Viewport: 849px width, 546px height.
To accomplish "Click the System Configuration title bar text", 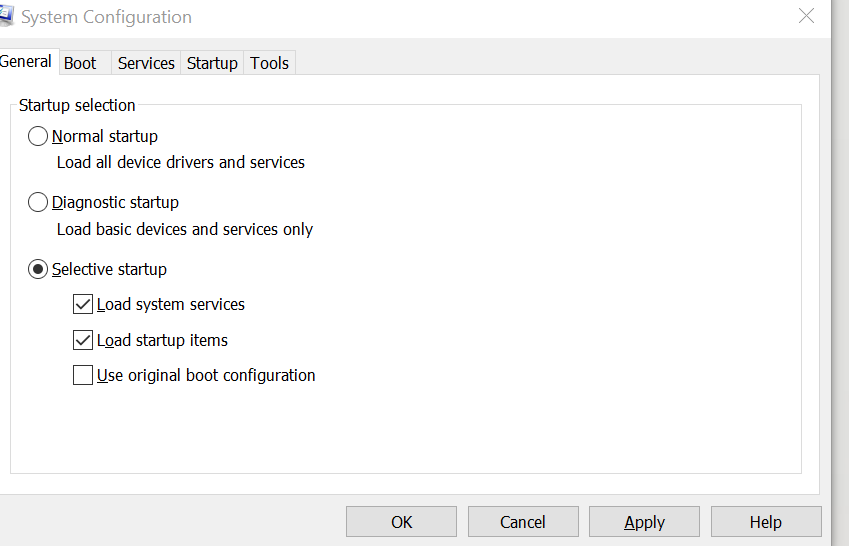I will [106, 17].
